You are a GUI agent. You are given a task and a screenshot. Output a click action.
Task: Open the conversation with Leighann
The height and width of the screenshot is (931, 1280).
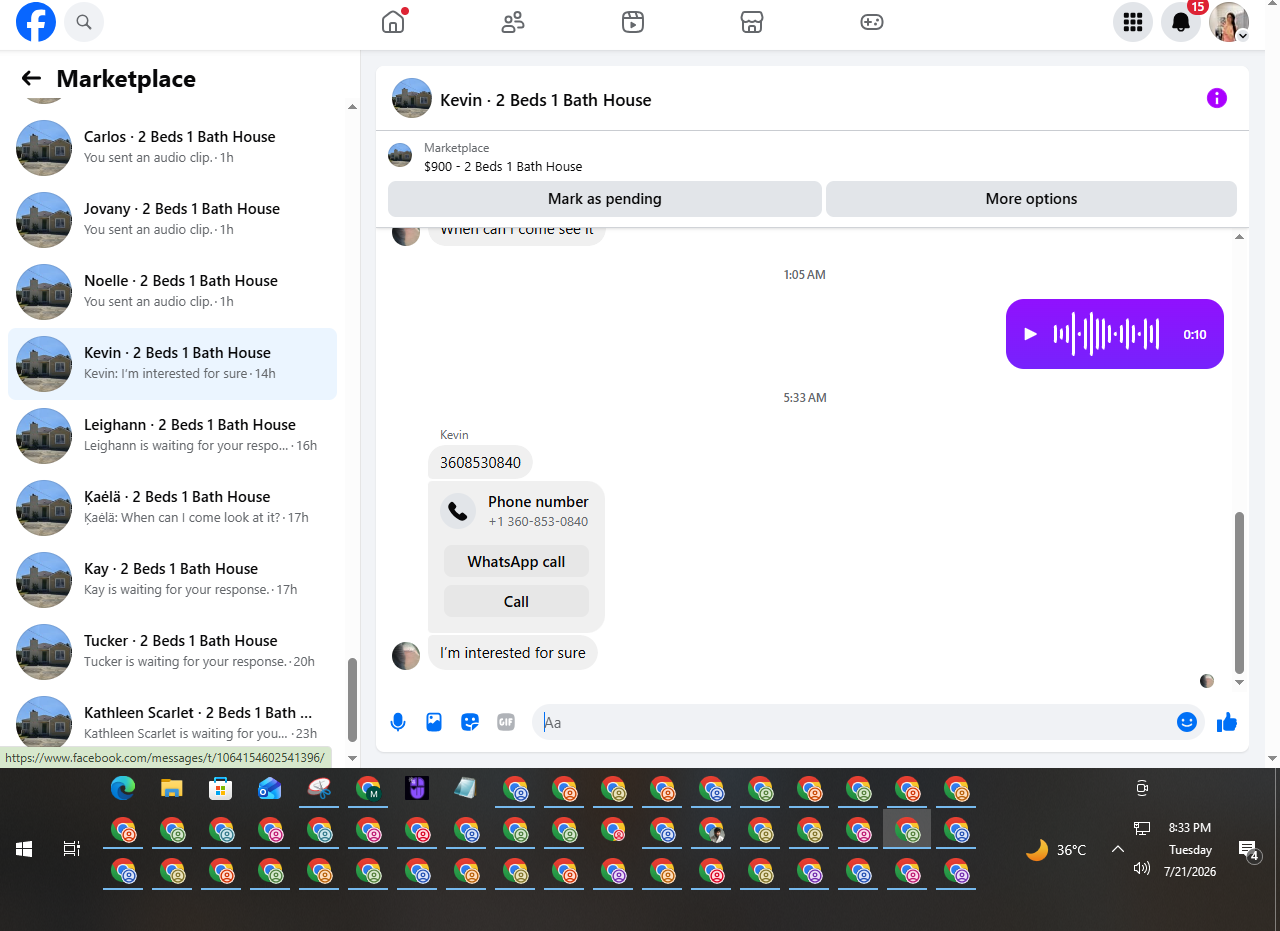[x=172, y=436]
